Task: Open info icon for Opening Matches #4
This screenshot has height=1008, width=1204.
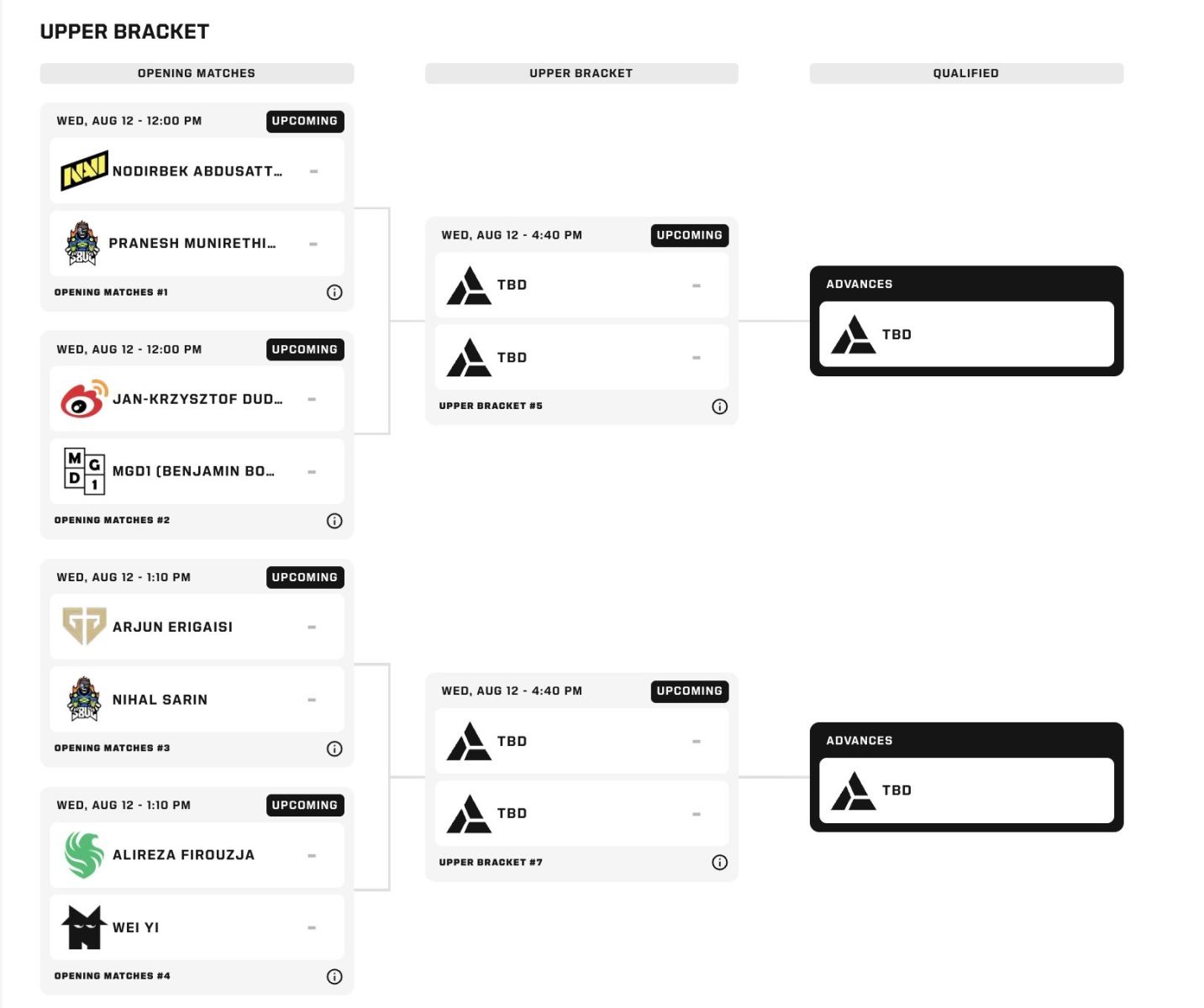Action: (334, 976)
